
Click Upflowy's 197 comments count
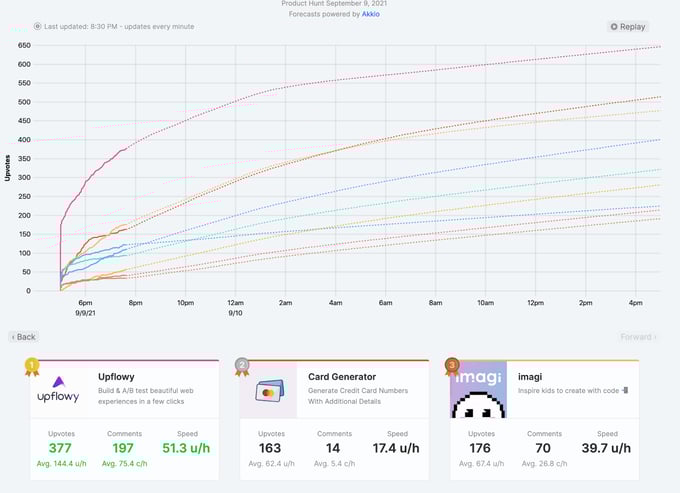coord(124,448)
